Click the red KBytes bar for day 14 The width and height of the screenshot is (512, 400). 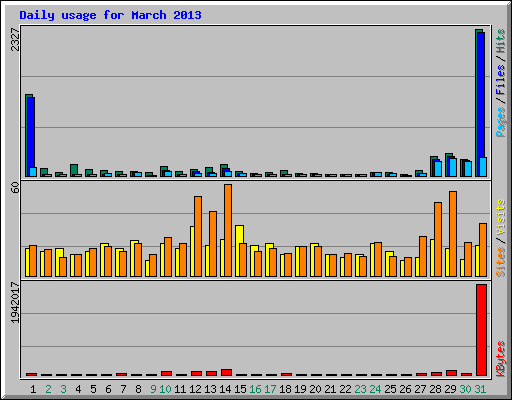point(226,372)
